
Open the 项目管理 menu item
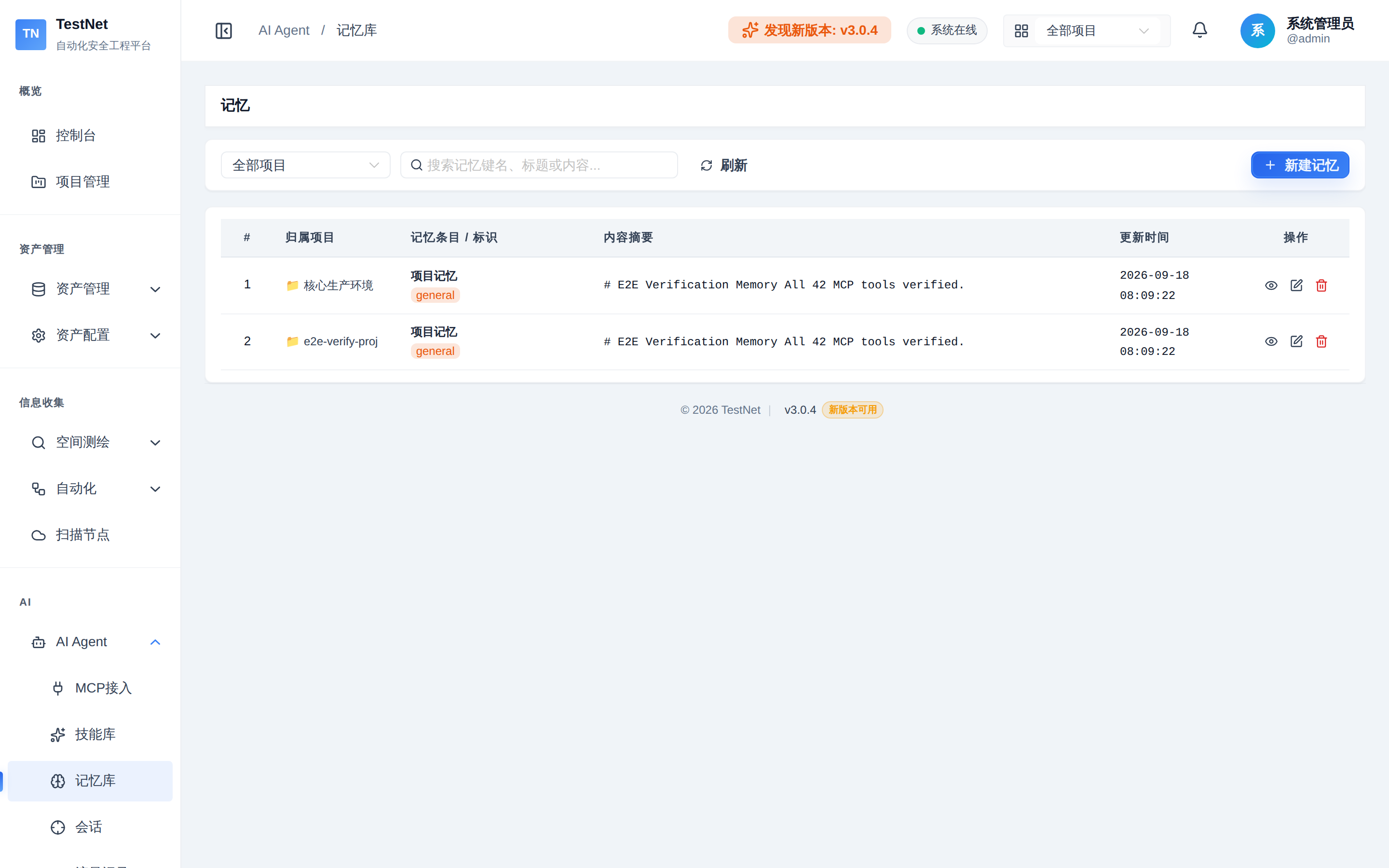(90, 182)
